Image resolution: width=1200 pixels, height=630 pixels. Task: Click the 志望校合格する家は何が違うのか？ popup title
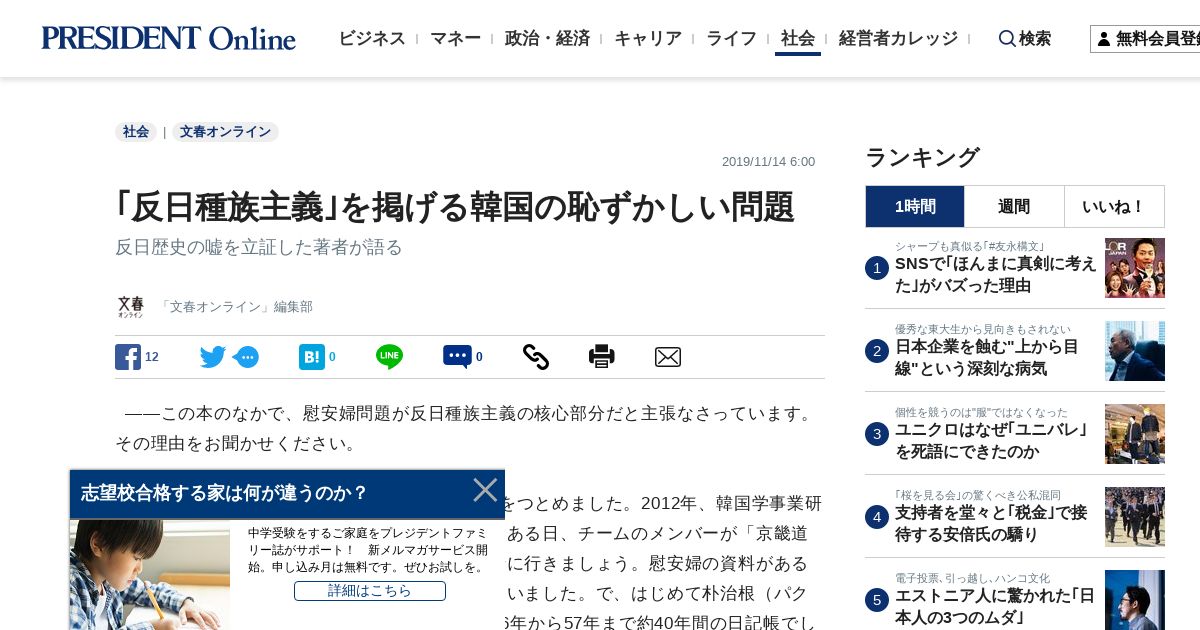tap(224, 493)
